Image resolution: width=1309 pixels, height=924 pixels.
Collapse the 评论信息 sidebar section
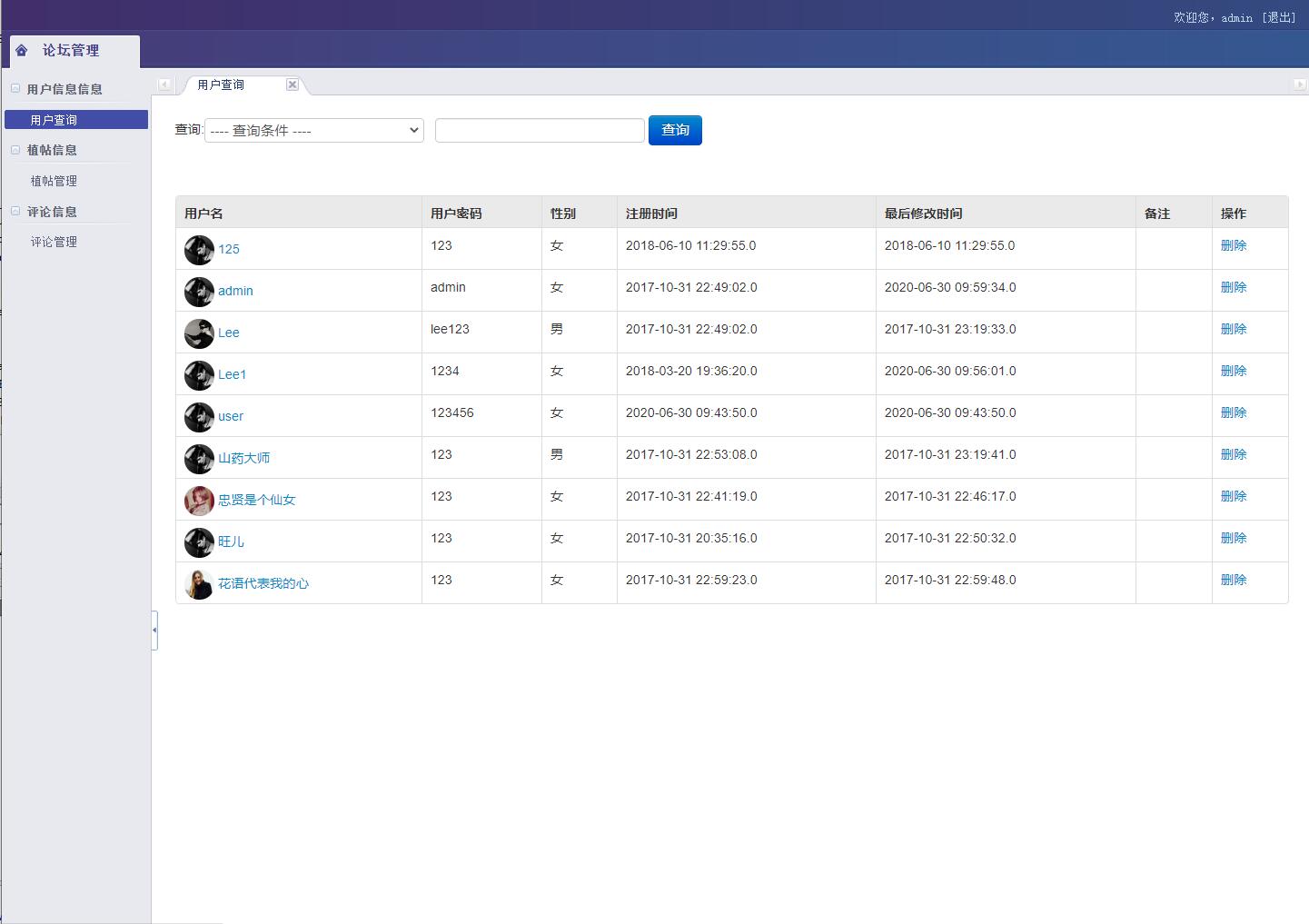tap(15, 212)
